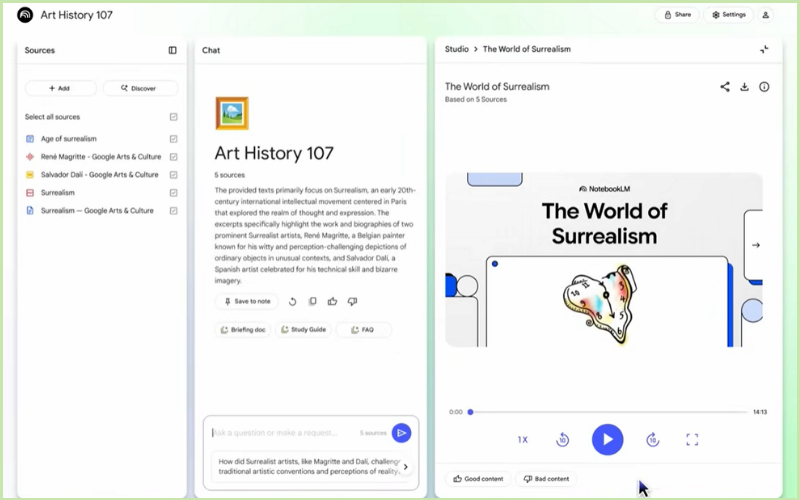This screenshot has width=800, height=500.
Task: Click the thumbs up icon under summary
Action: (333, 302)
